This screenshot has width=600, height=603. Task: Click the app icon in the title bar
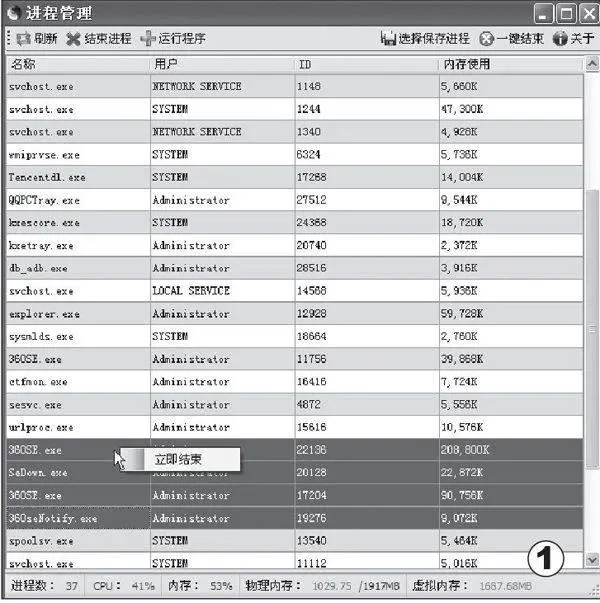[14, 13]
